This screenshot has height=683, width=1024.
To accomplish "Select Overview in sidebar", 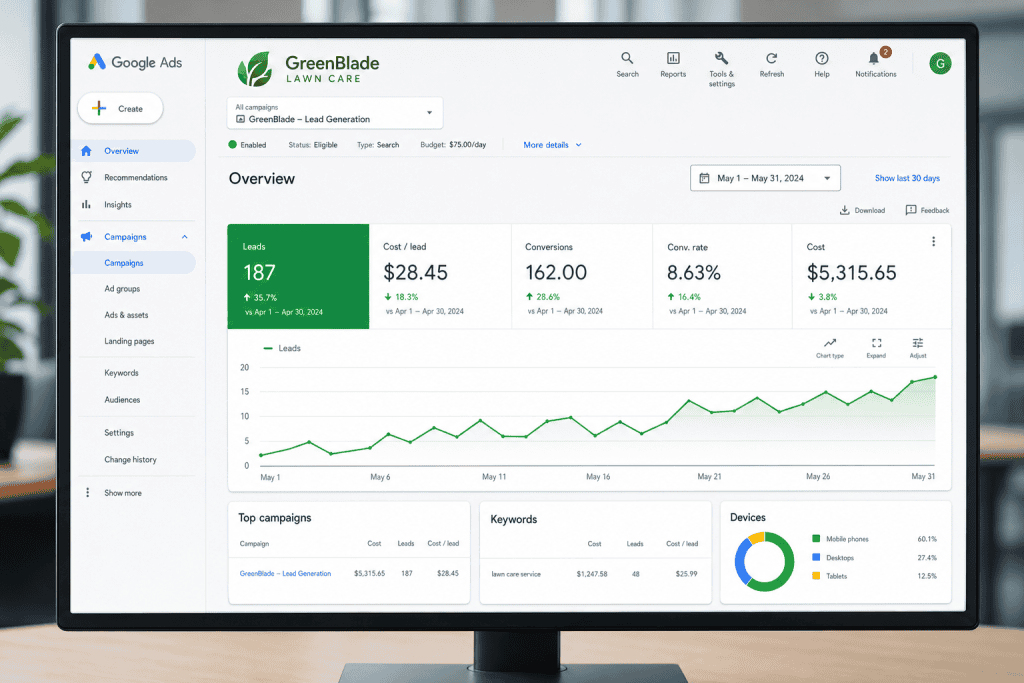I will pos(133,151).
